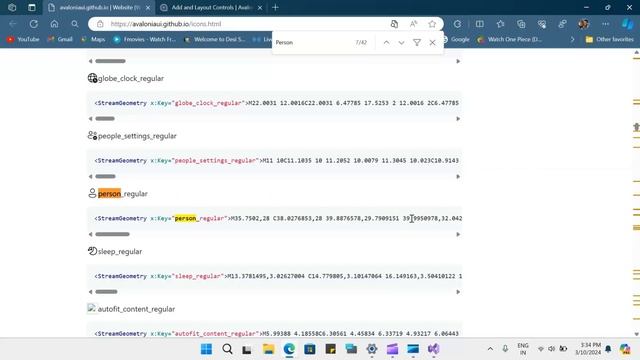Click the find box containing Person
The width and height of the screenshot is (640, 360).
[312, 42]
